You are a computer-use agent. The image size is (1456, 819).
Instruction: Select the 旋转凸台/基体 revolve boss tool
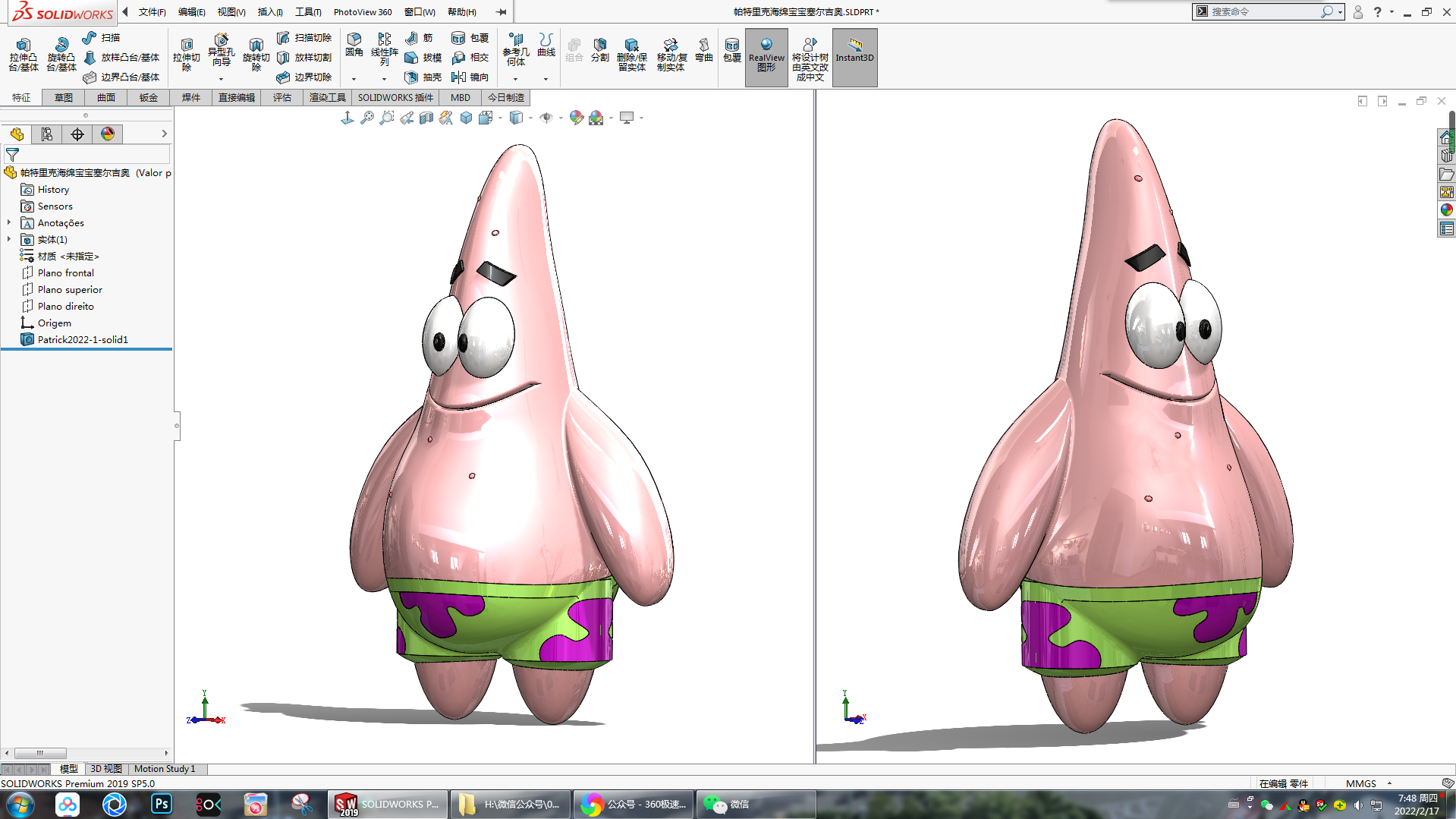61,55
